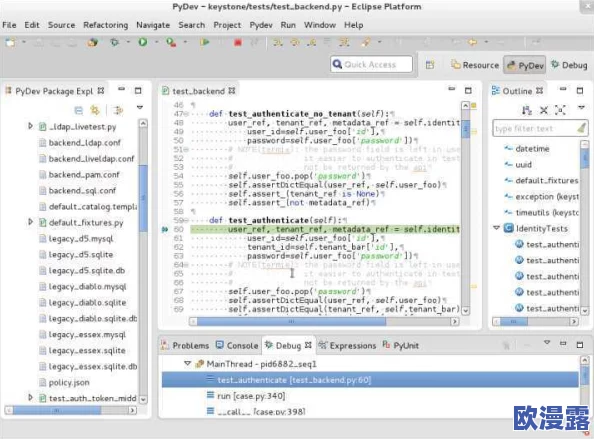Click the sort icon in Outline toolbar

point(527,110)
